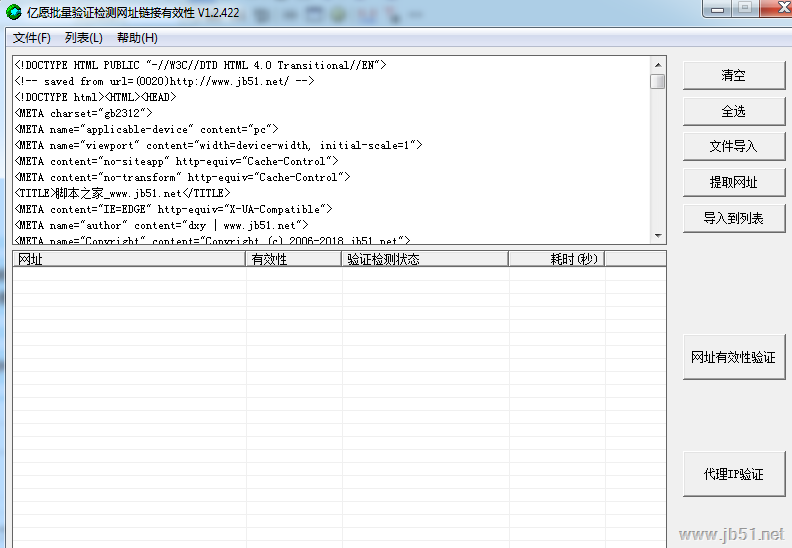Viewport: 792px width, 548px height.
Task: Click the TITLE 脚本之家 line in text box
Action: [122, 193]
